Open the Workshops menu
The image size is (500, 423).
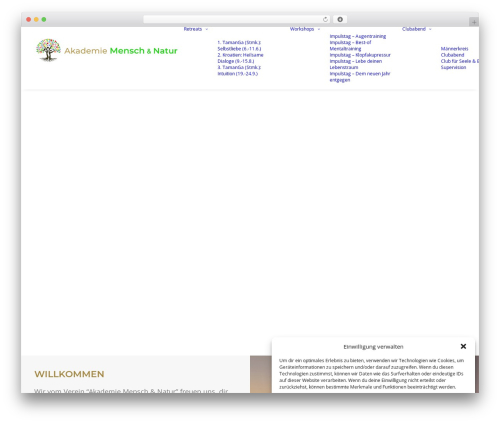tap(302, 29)
